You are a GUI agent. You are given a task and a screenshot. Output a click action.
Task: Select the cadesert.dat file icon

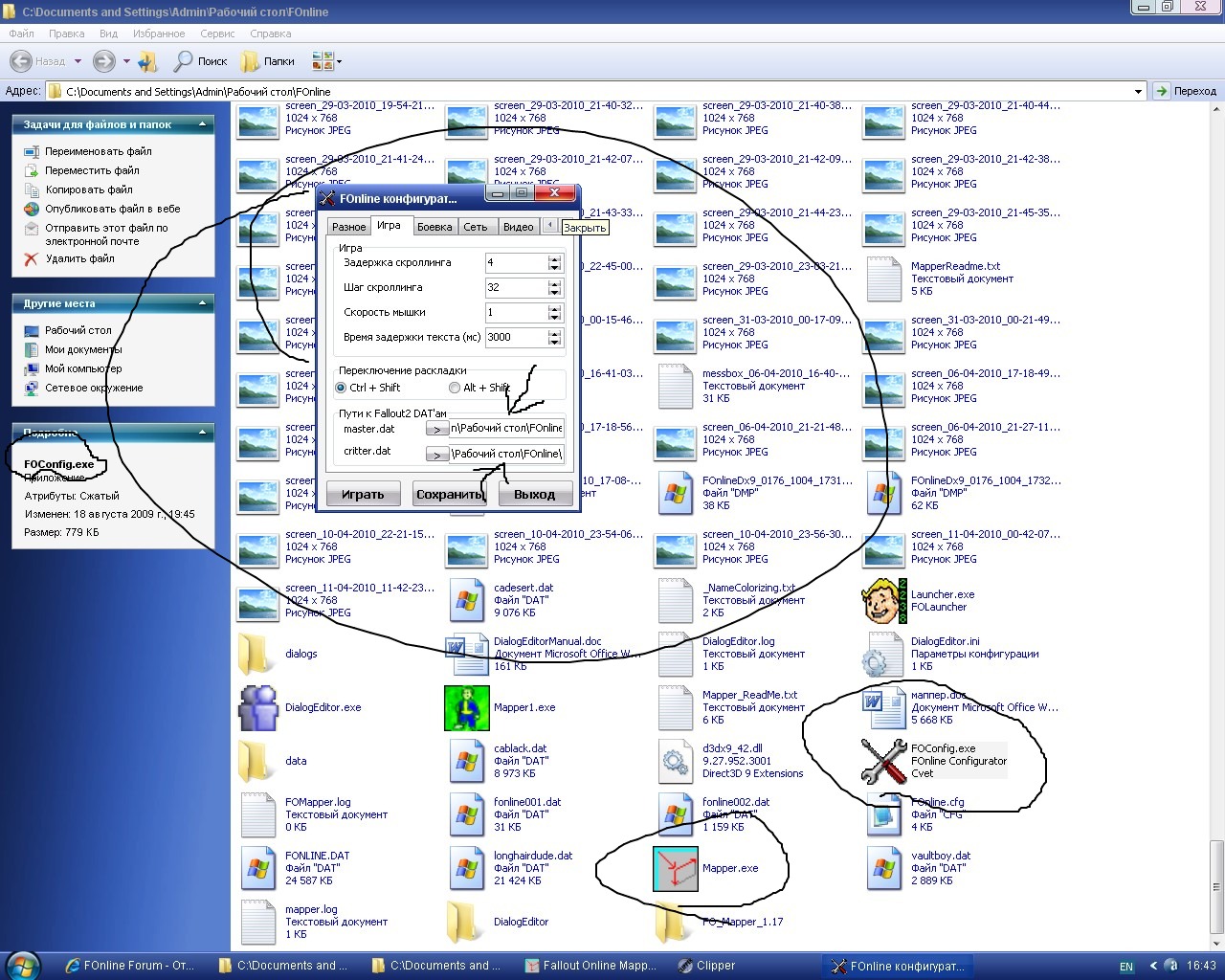pyautogui.click(x=467, y=600)
